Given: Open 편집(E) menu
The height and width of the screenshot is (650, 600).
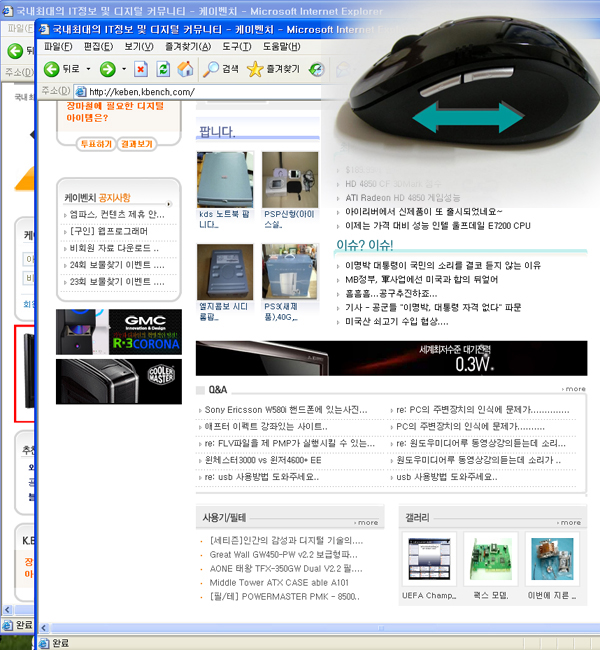Looking at the screenshot, I should tap(98, 47).
